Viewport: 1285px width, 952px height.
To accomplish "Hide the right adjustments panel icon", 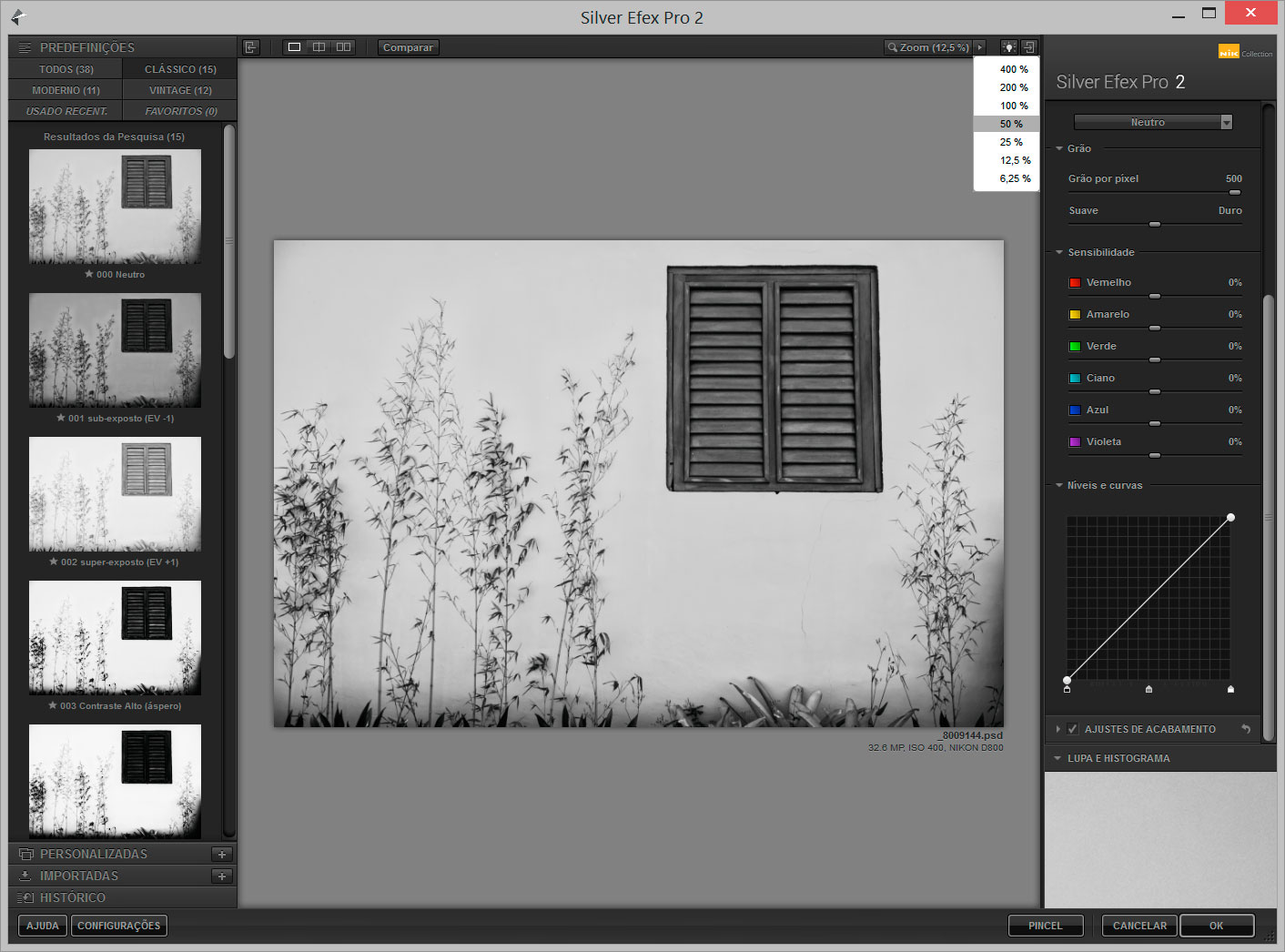I will point(1028,47).
